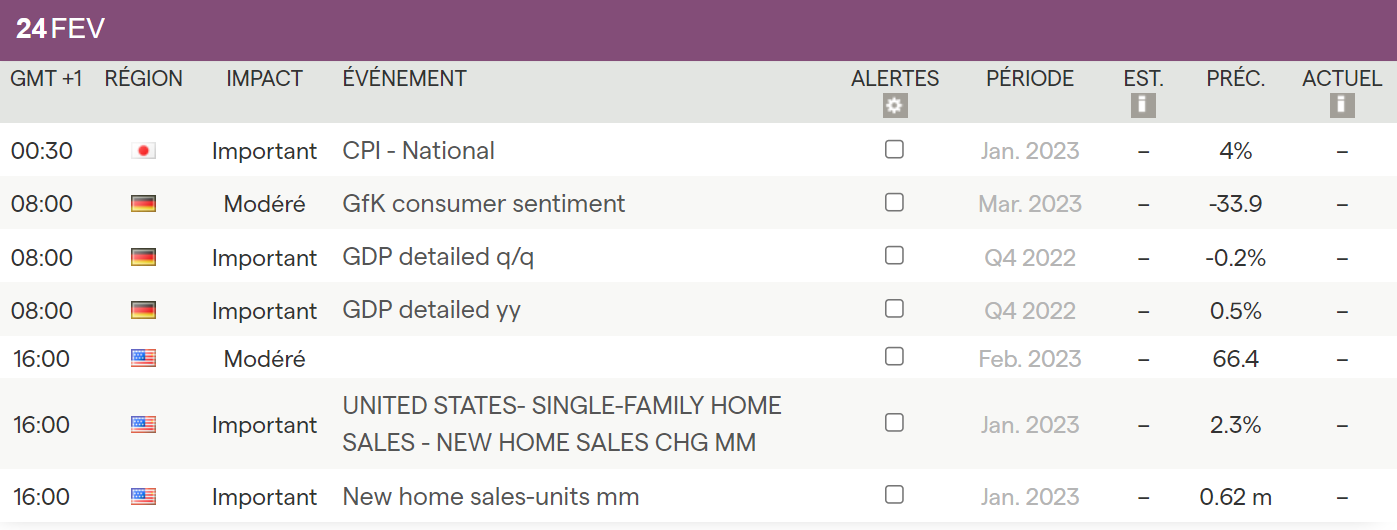Viewport: 1397px width, 530px height.
Task: Check the alert box for the 66.4 row
Action: (x=894, y=356)
